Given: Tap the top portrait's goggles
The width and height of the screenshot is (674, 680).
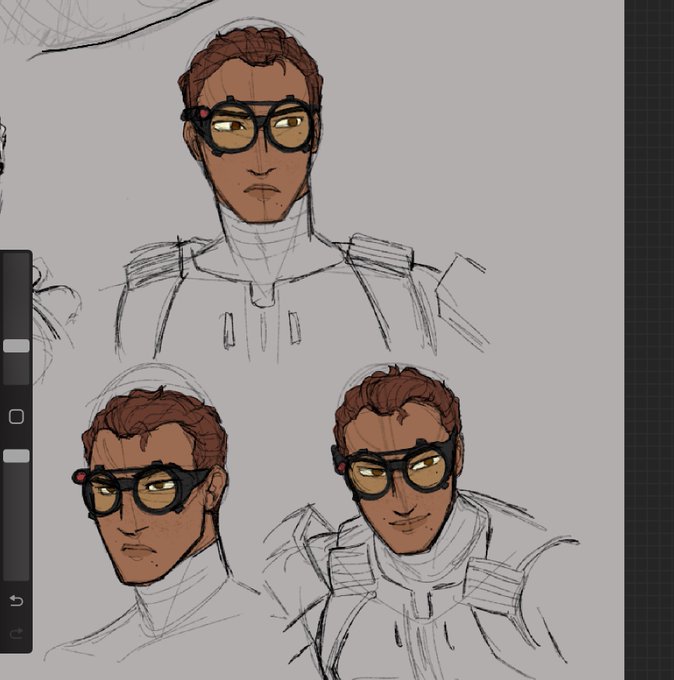Looking at the screenshot, I should (251, 125).
